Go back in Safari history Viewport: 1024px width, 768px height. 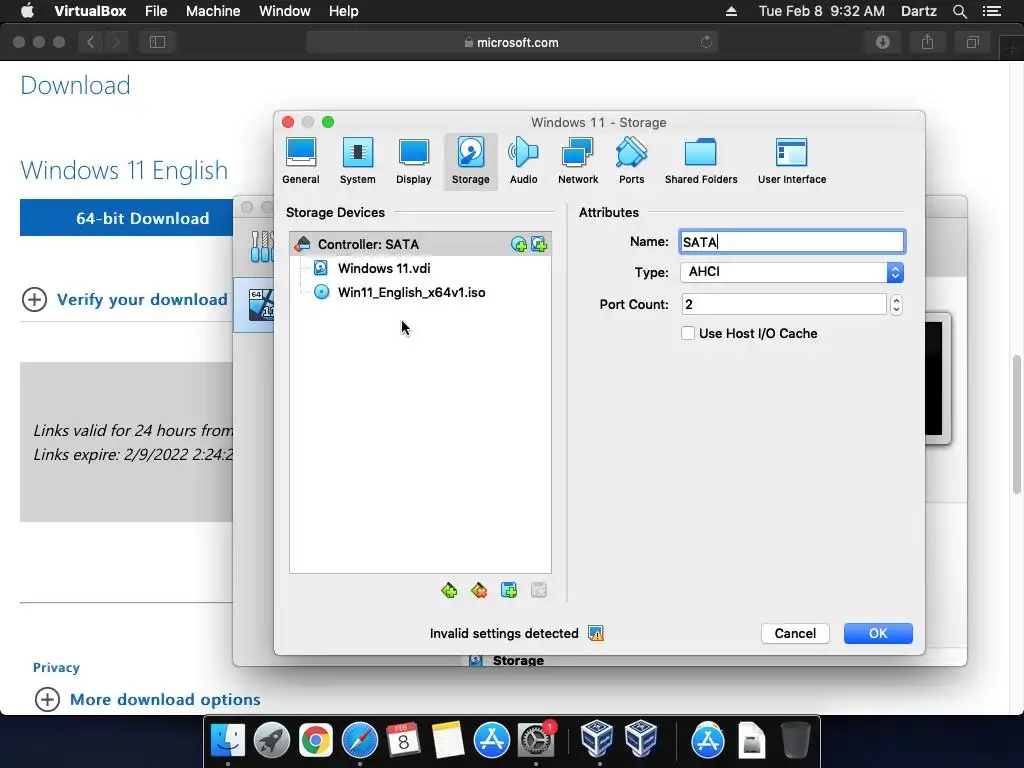click(x=90, y=42)
